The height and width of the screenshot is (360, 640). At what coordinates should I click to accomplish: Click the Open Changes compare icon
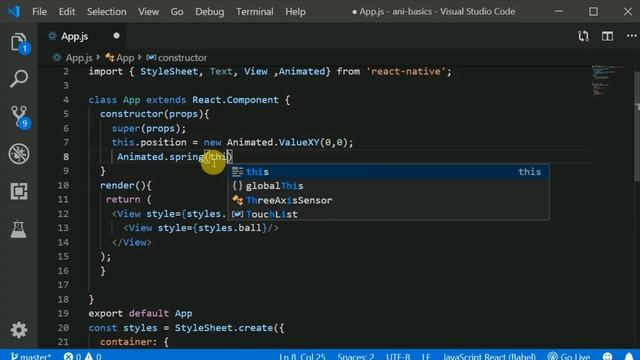[583, 36]
